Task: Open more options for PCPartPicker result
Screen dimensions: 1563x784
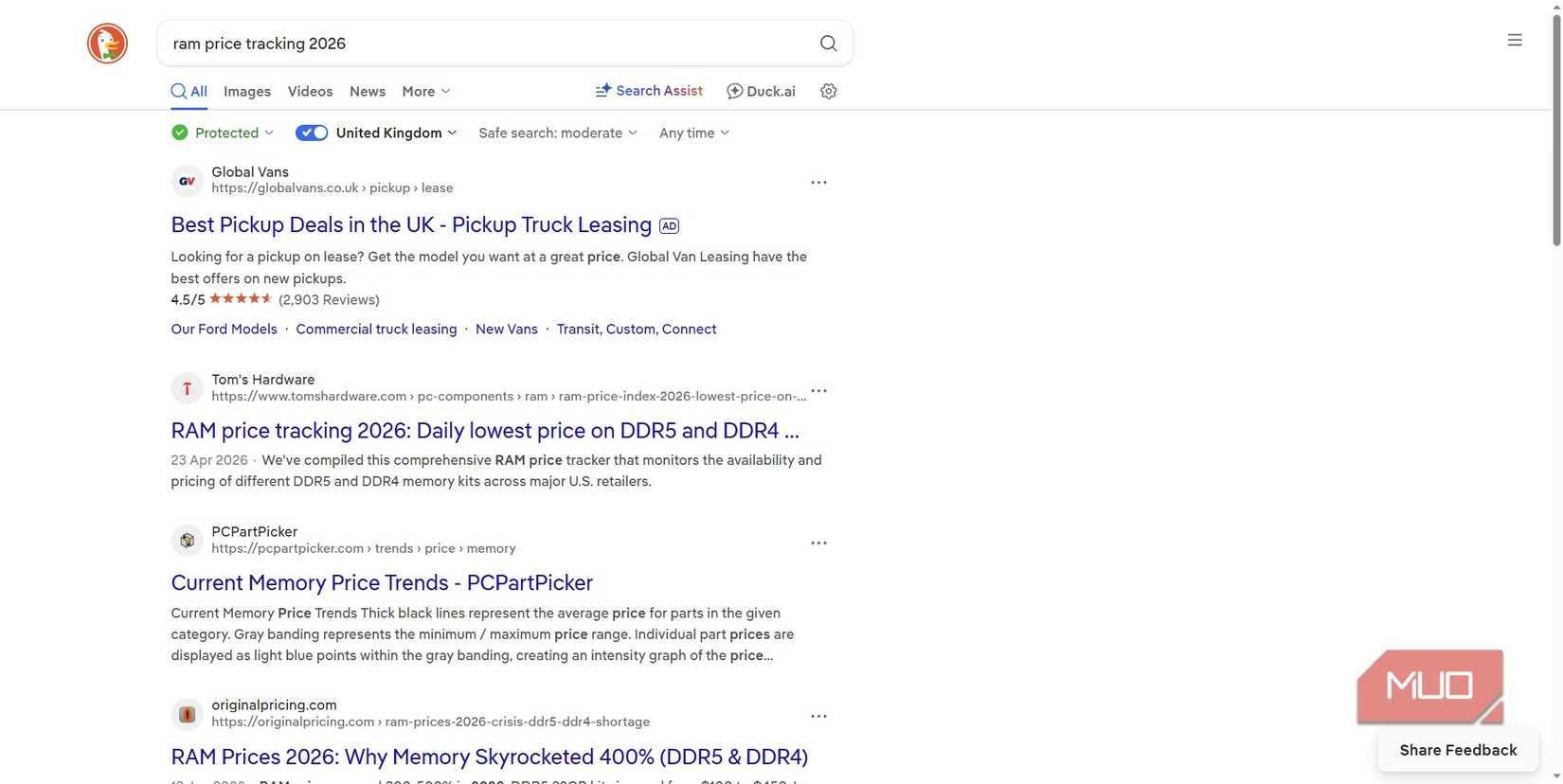Action: (x=818, y=543)
